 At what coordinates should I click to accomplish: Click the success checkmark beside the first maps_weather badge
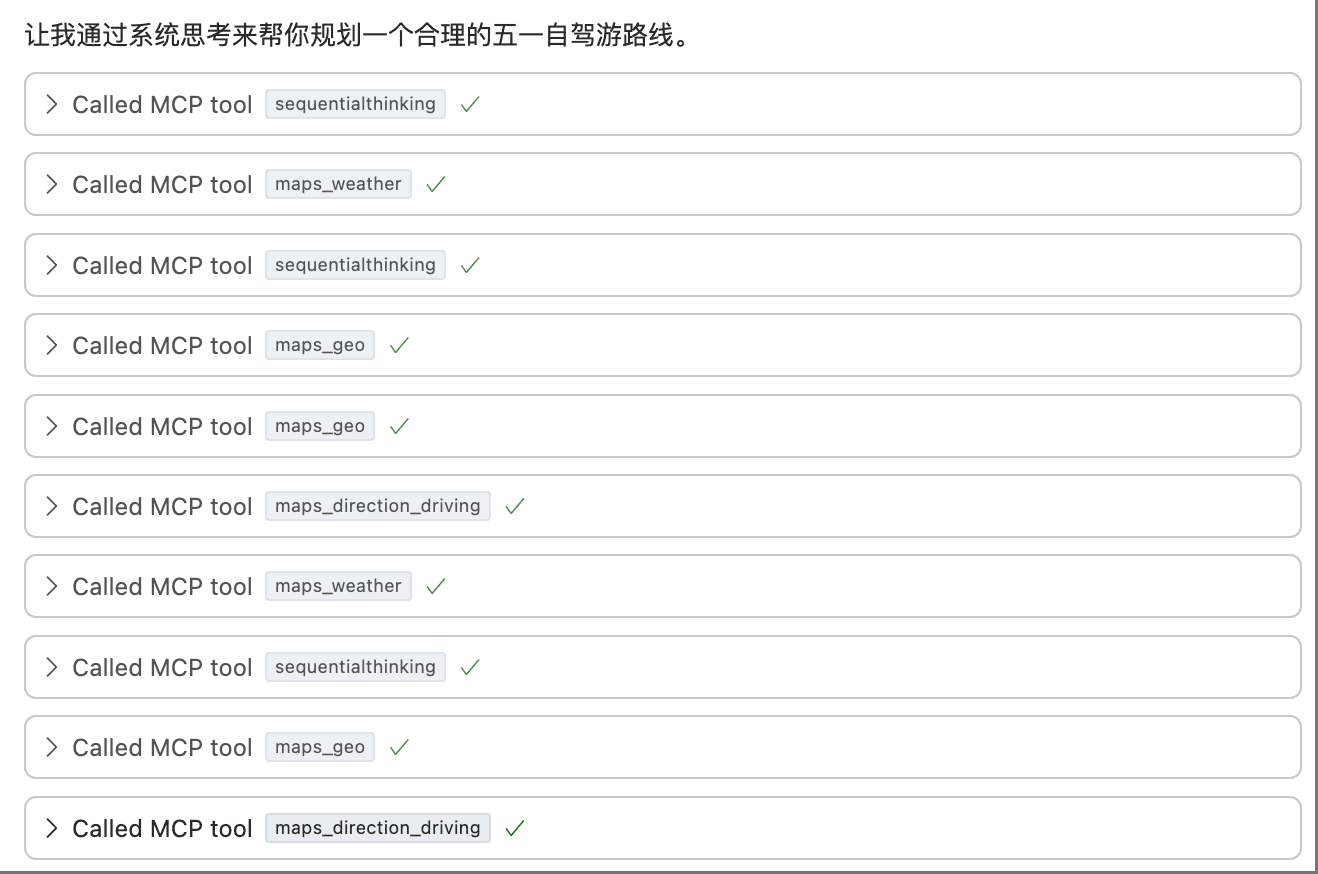click(x=434, y=184)
